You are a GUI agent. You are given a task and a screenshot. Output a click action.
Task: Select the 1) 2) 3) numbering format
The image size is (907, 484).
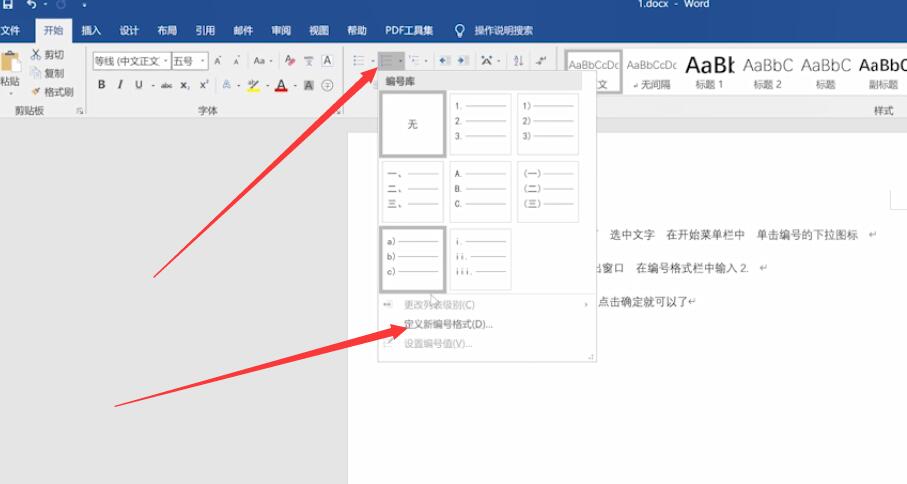(x=548, y=124)
